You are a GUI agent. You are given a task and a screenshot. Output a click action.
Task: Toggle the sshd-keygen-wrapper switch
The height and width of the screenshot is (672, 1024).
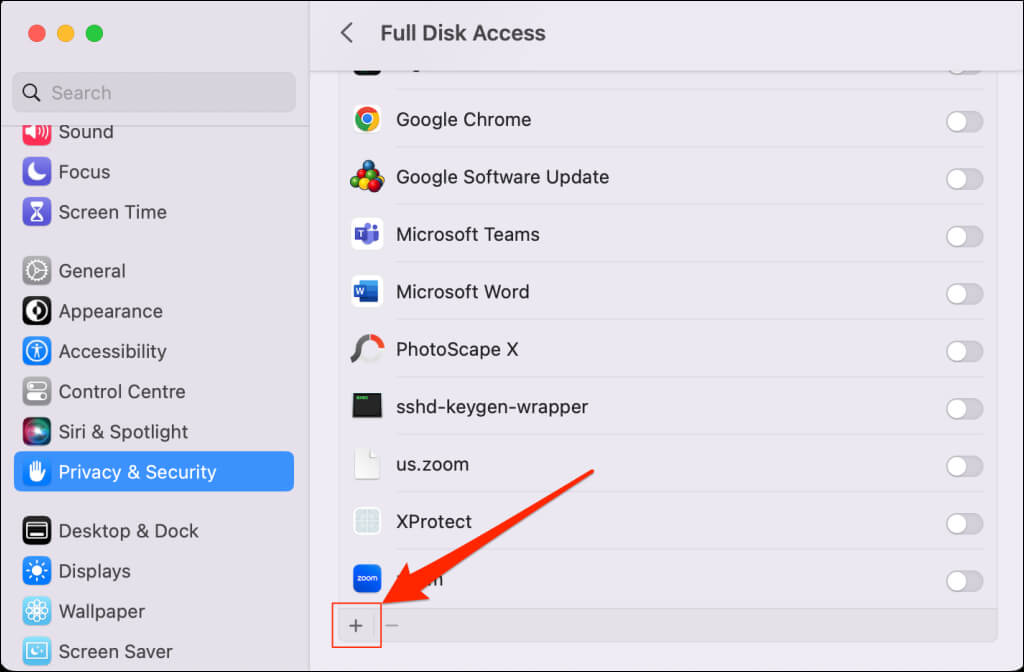[x=964, y=408]
